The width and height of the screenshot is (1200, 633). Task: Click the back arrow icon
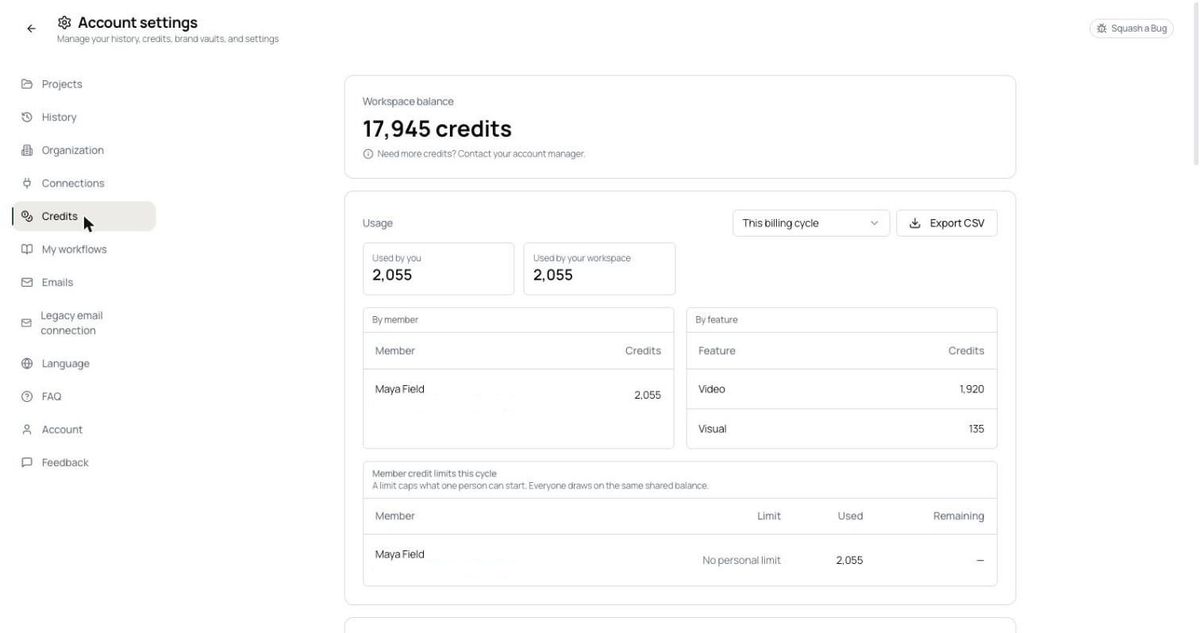(31, 29)
